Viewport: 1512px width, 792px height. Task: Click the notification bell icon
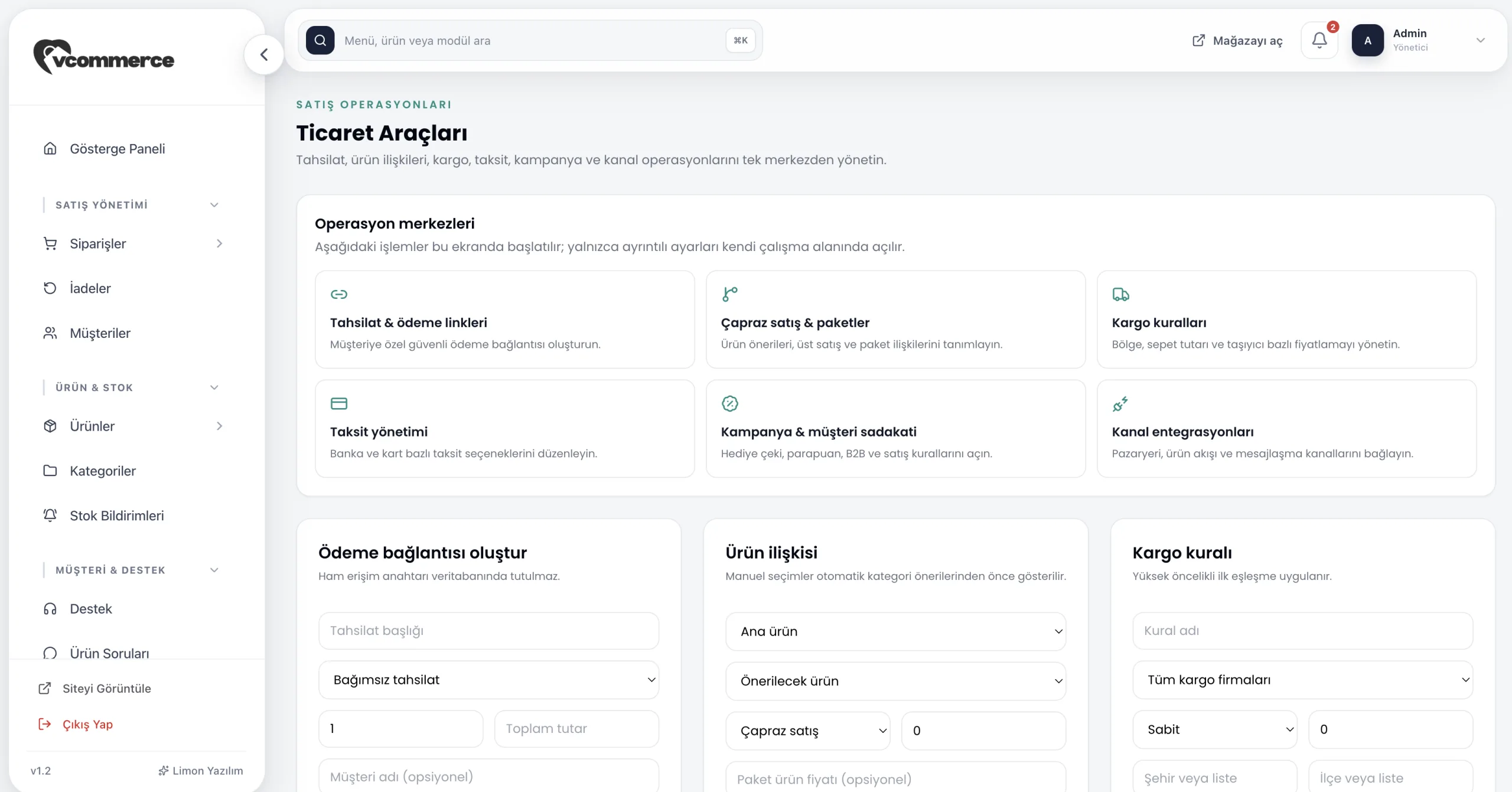pyautogui.click(x=1319, y=40)
